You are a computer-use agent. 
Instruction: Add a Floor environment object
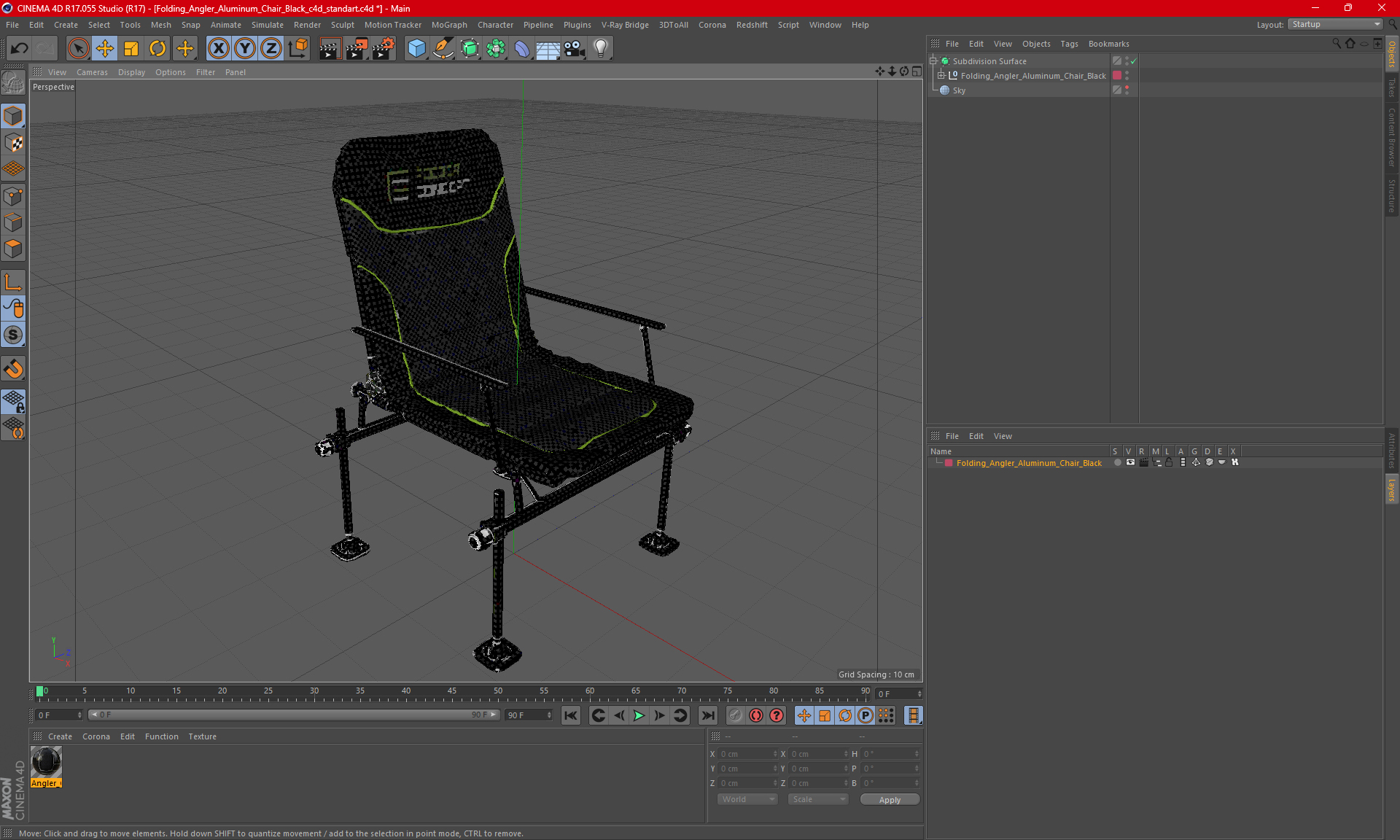(548, 49)
